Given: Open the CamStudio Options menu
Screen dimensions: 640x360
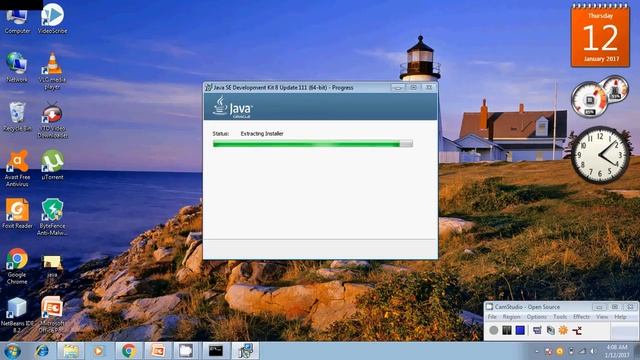Looking at the screenshot, I should click(x=536, y=317).
